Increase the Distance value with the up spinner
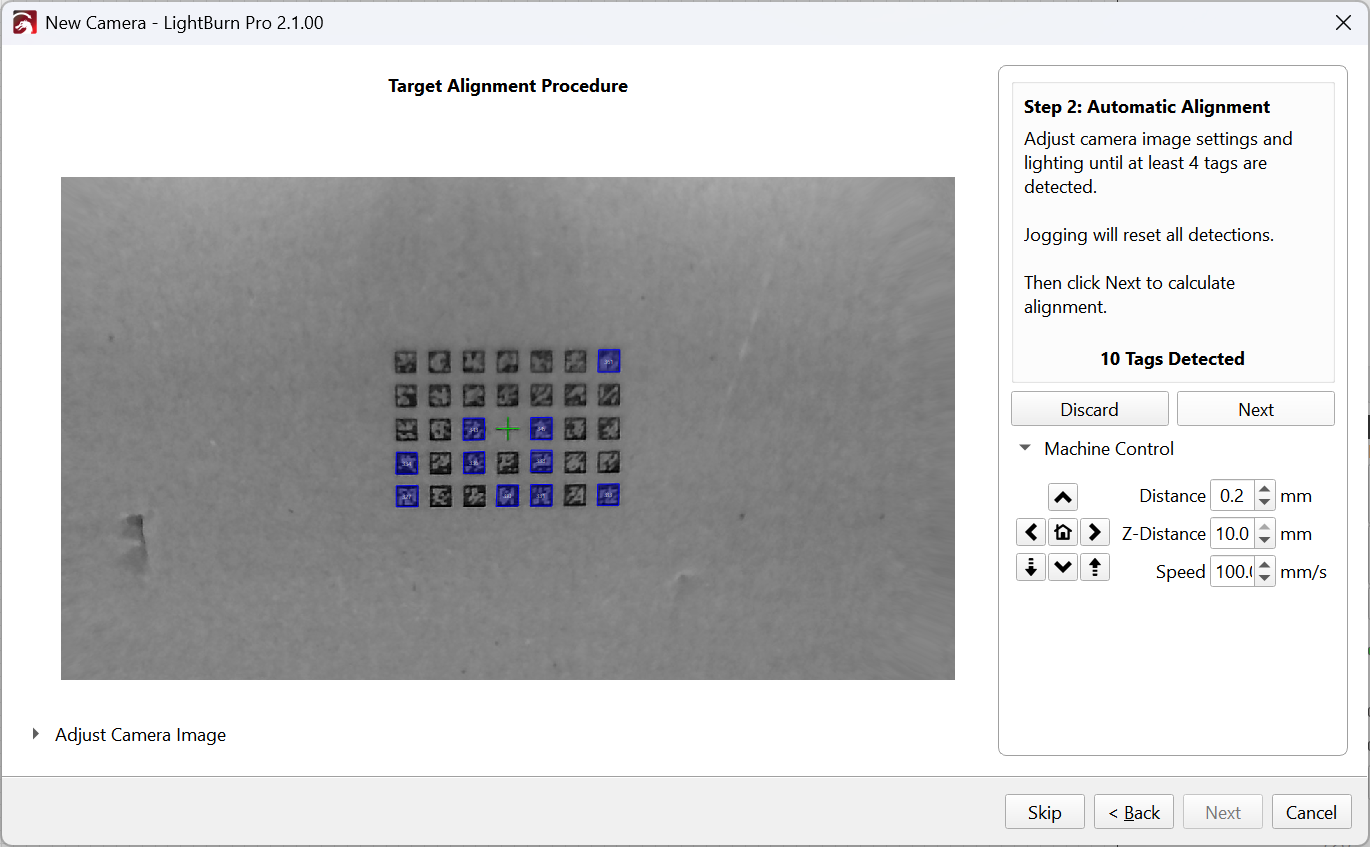 point(1265,490)
